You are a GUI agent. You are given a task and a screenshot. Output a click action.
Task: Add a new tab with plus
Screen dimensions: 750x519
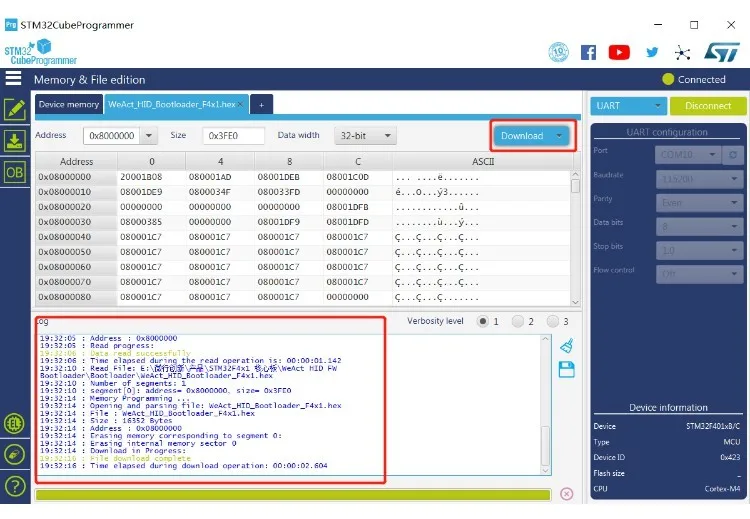(262, 105)
